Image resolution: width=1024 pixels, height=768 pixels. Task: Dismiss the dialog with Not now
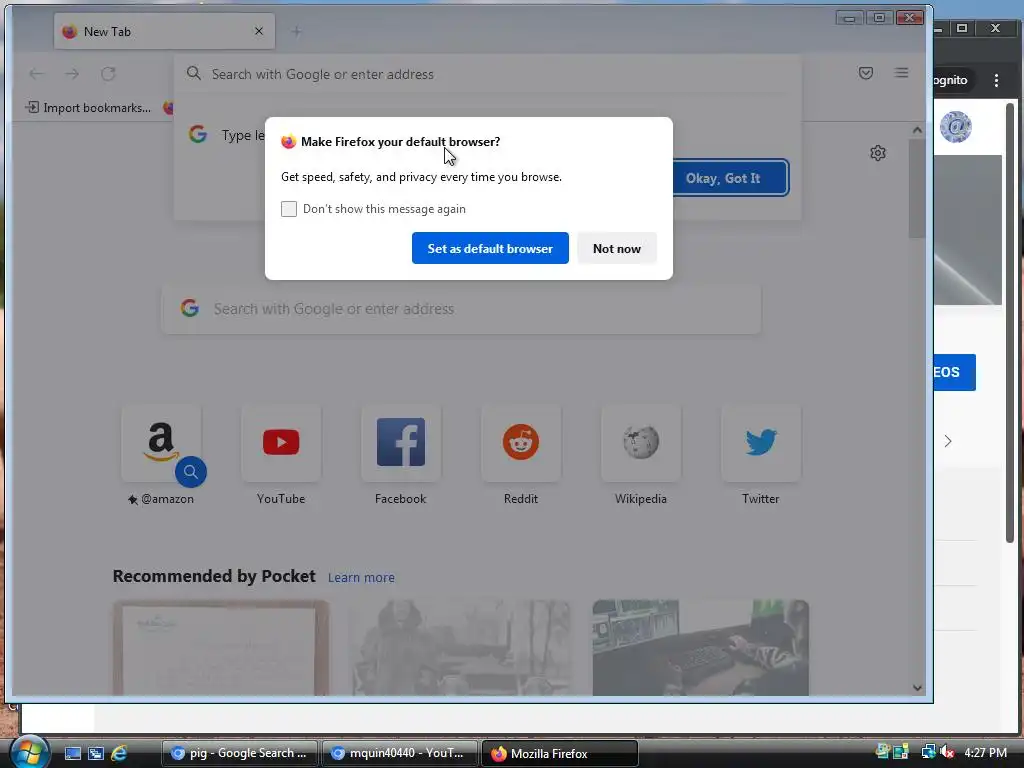click(x=616, y=248)
